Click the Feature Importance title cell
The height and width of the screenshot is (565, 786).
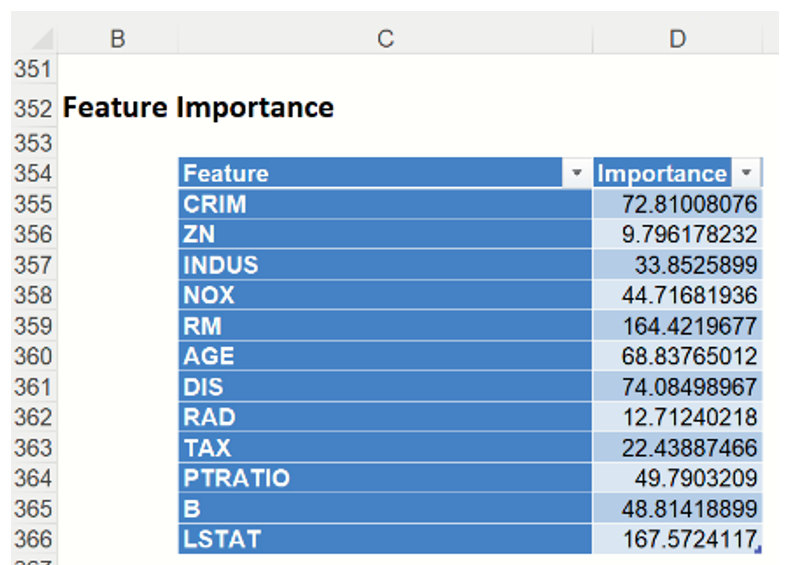point(198,108)
